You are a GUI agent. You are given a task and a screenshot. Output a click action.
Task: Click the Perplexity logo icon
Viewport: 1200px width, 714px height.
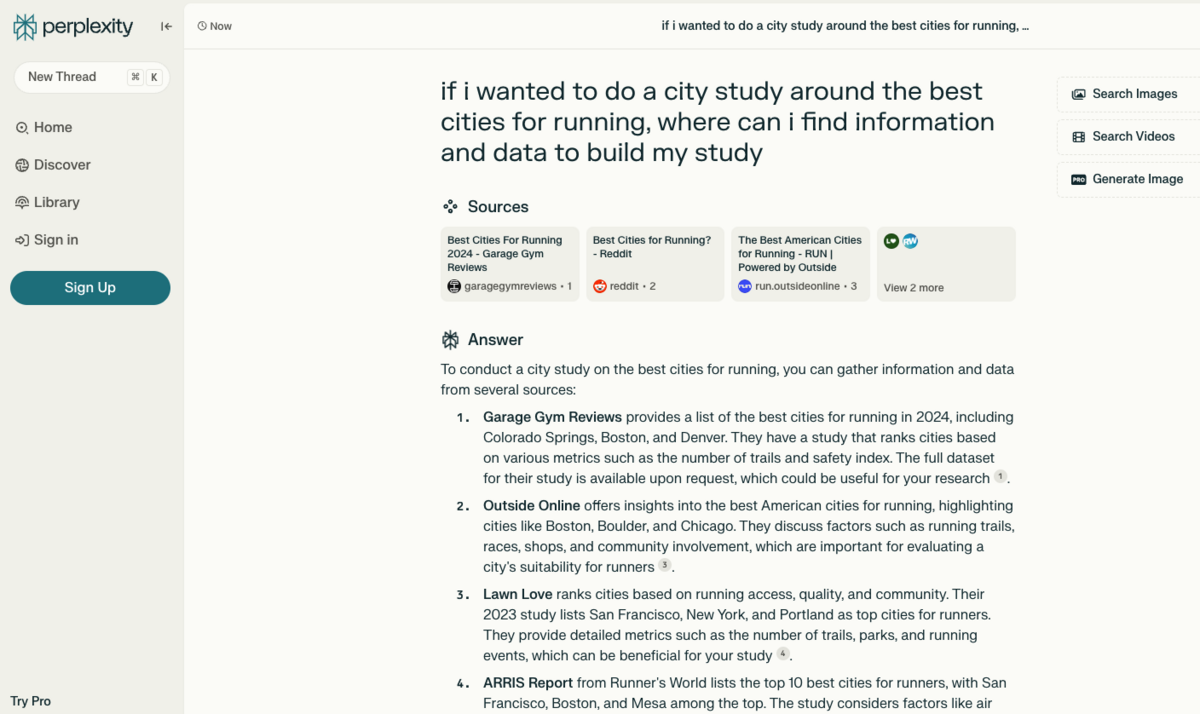point(25,27)
